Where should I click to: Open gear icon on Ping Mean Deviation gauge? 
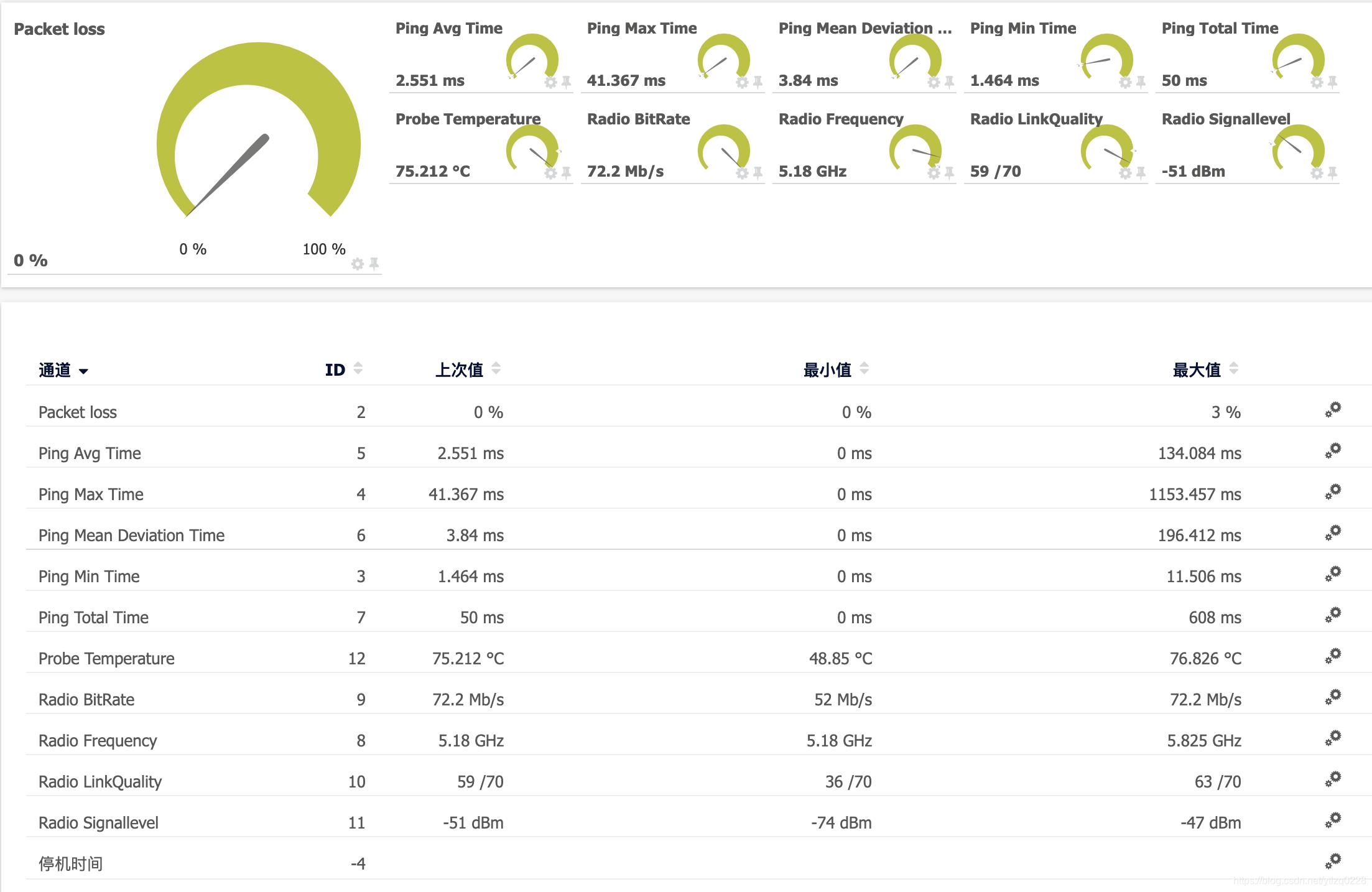click(x=934, y=81)
